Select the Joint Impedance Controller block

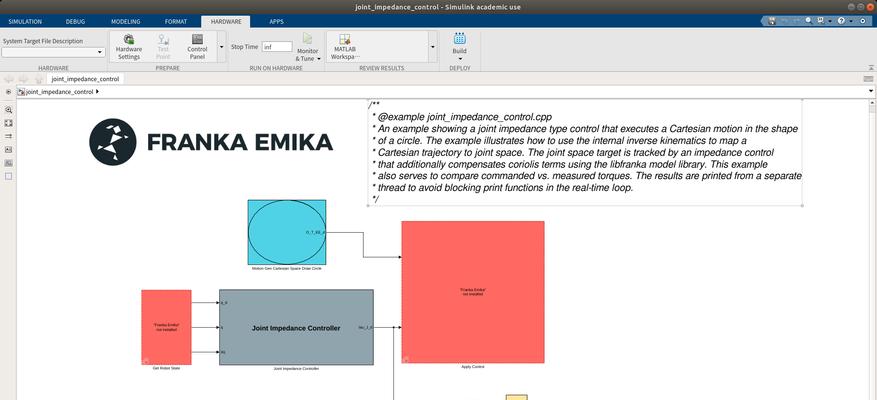(296, 327)
